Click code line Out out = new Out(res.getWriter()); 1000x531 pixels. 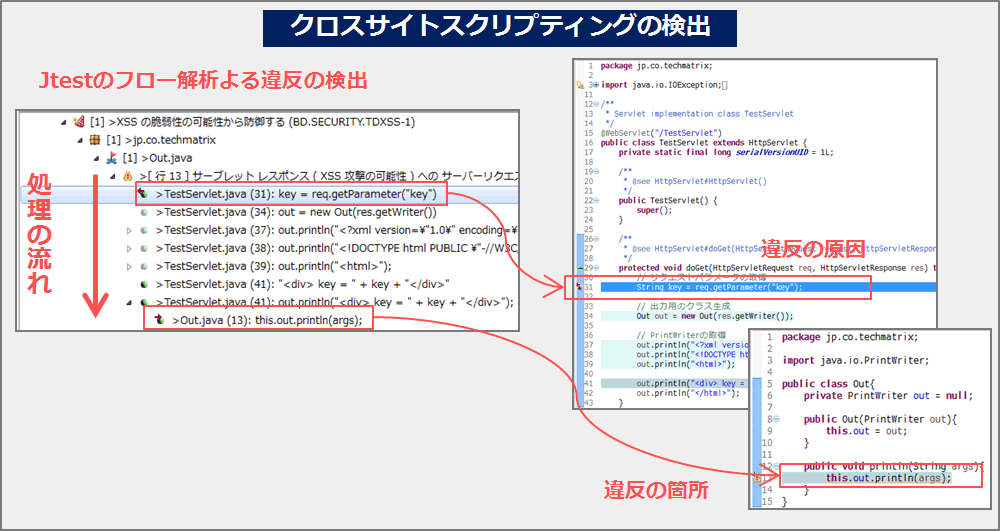715,316
